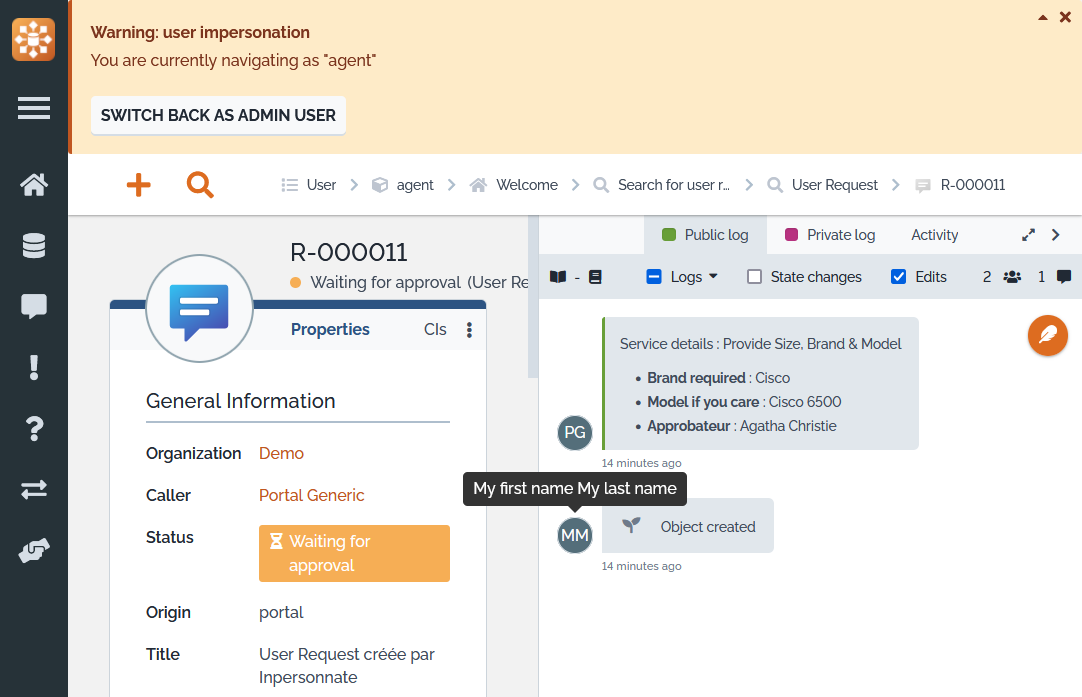Image resolution: width=1082 pixels, height=697 pixels.
Task: Uncheck the Edits checkbox
Action: coord(898,277)
